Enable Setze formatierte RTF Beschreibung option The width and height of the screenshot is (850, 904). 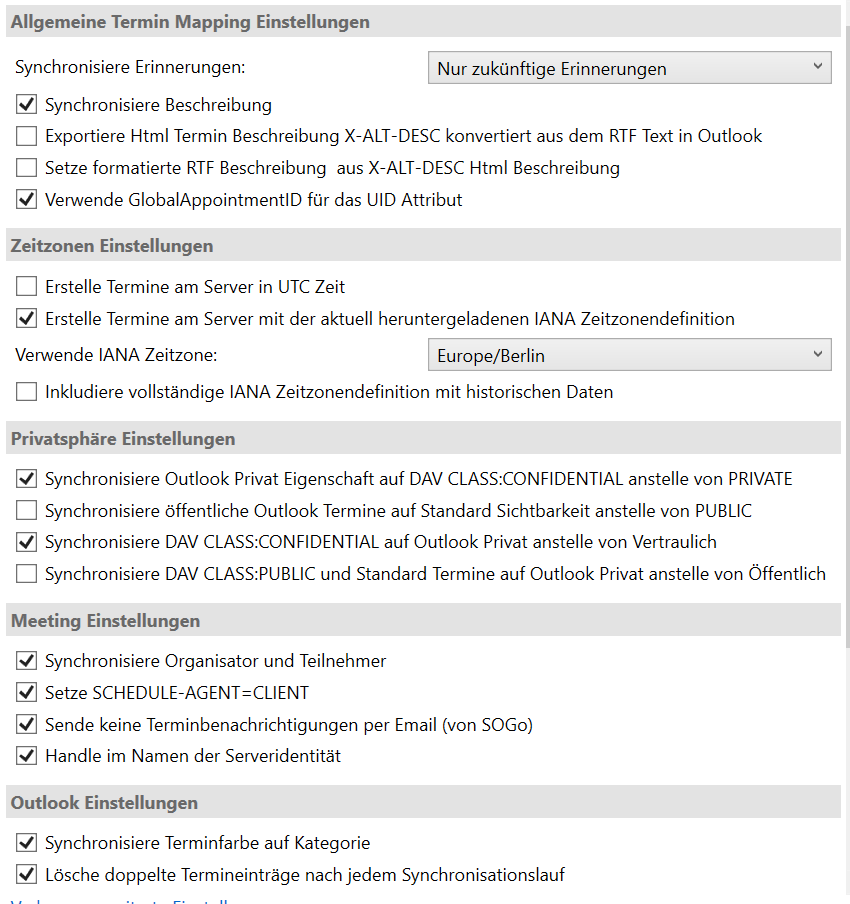(26, 167)
